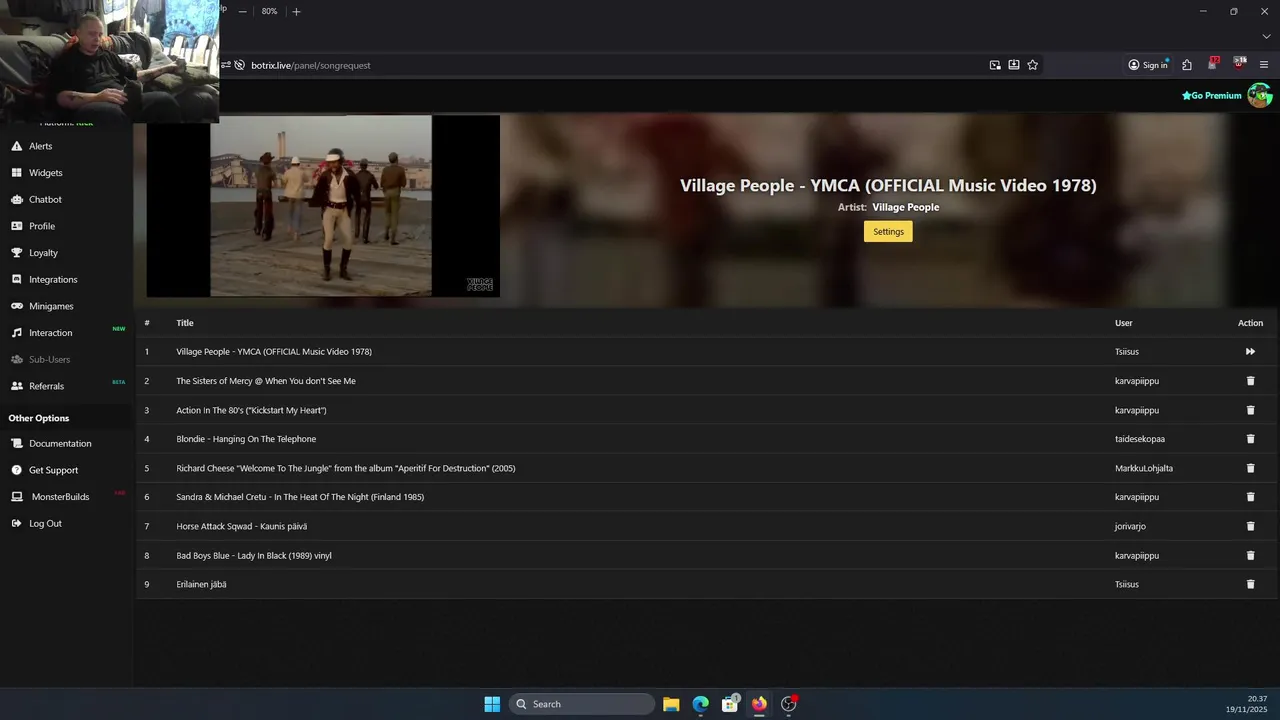Remove Blondie Hanging On The Telephone
The height and width of the screenshot is (720, 1280).
[1250, 439]
